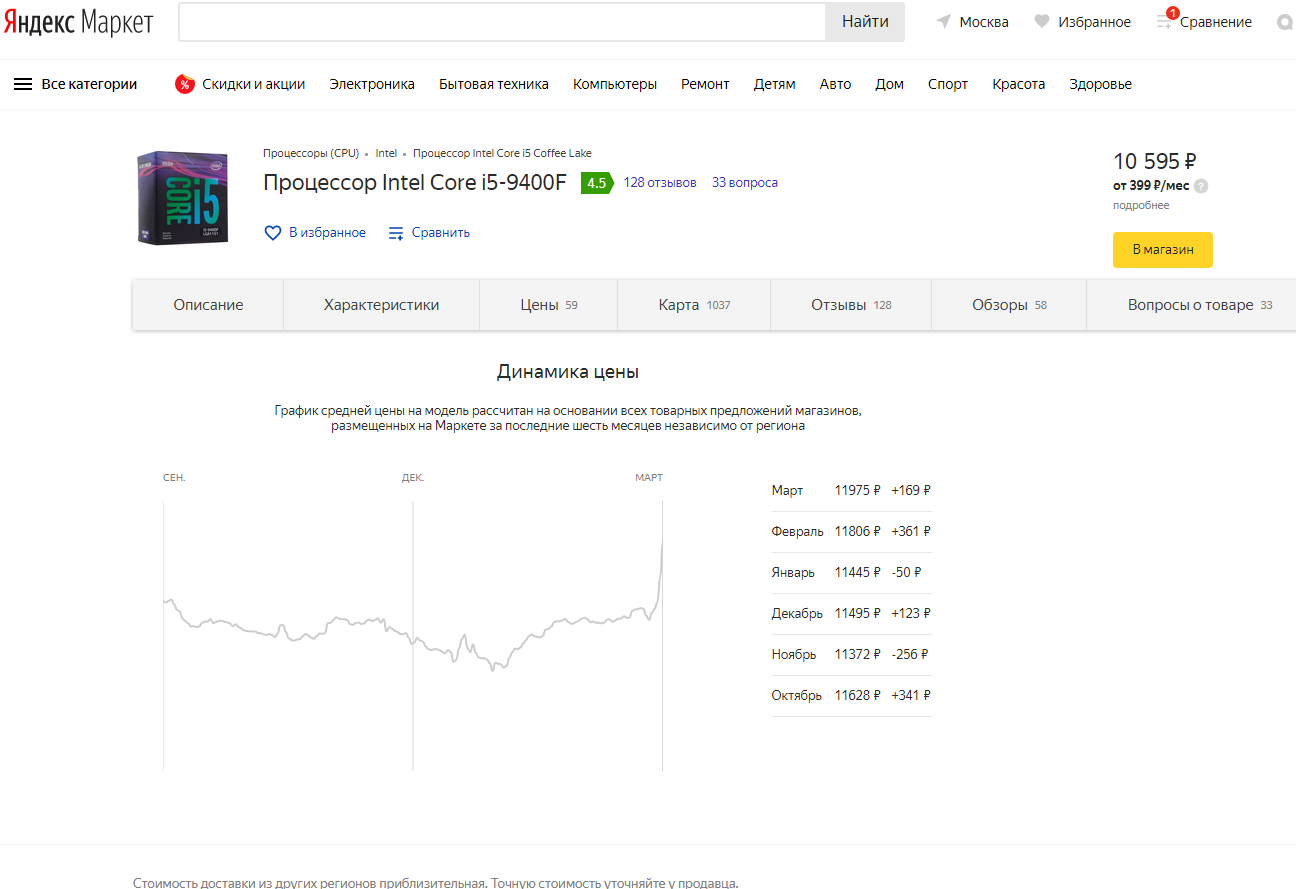
Task: Click the Март 11975 ₽ price row
Action: pyautogui.click(x=851, y=491)
